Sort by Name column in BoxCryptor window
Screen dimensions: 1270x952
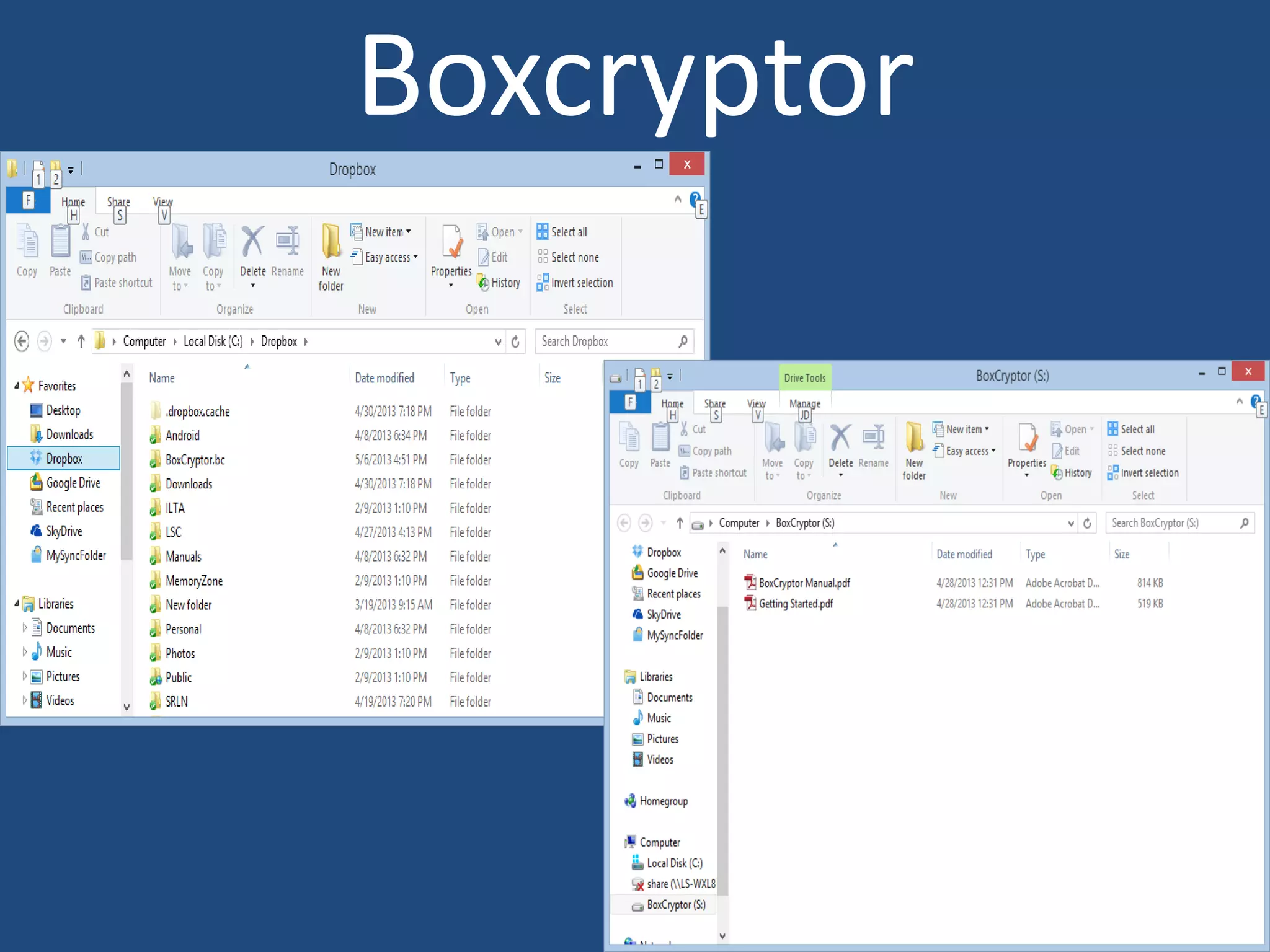pos(755,554)
